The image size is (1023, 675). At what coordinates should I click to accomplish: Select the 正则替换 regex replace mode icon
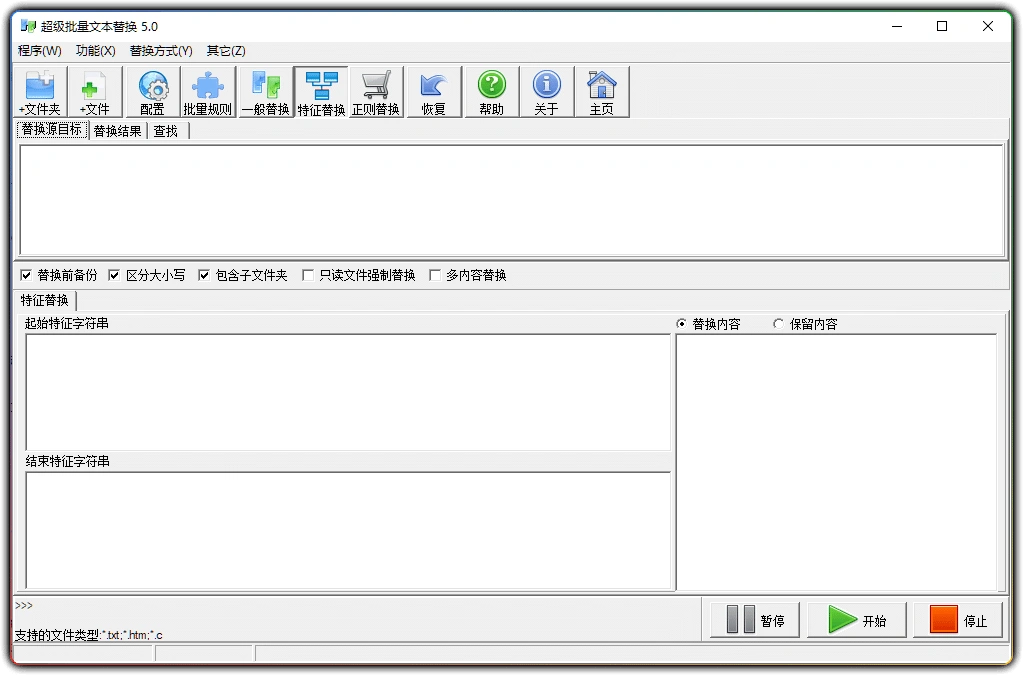tap(375, 91)
